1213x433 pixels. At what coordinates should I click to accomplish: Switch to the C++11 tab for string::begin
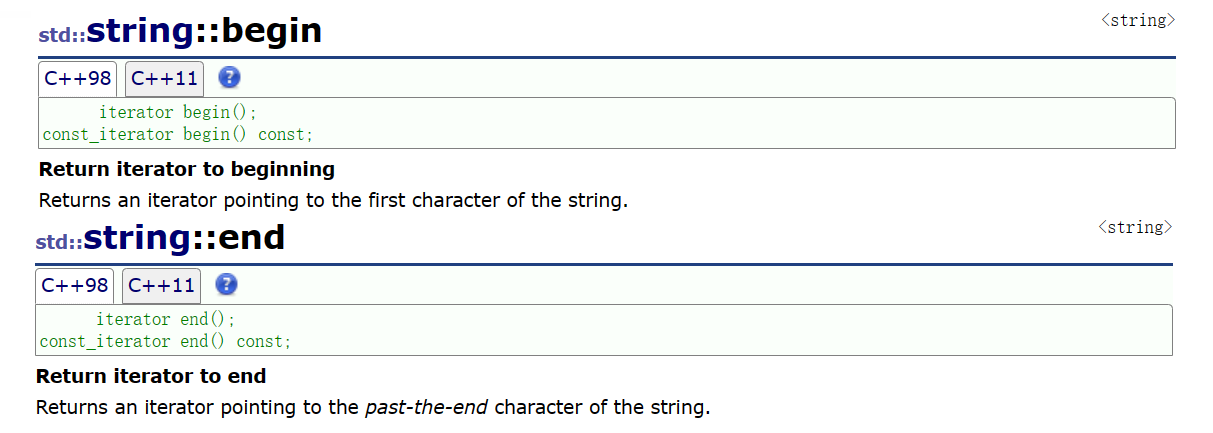coord(164,79)
